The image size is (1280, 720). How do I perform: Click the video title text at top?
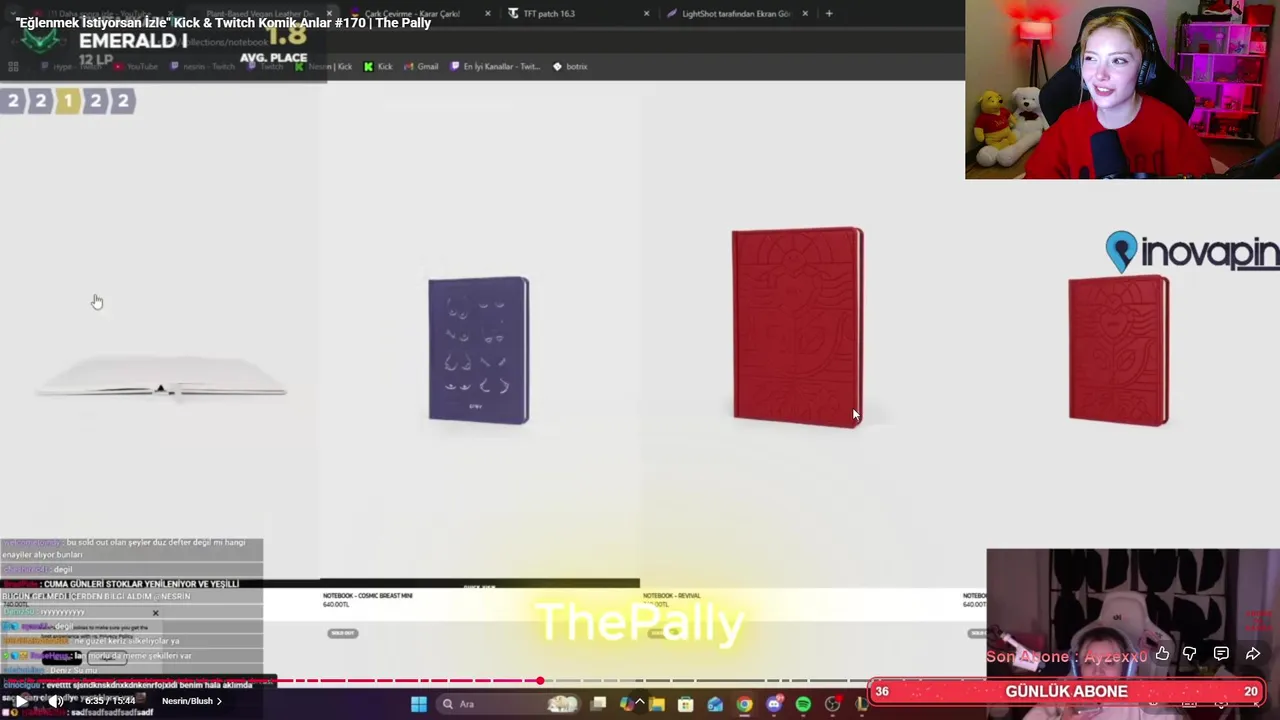(223, 23)
